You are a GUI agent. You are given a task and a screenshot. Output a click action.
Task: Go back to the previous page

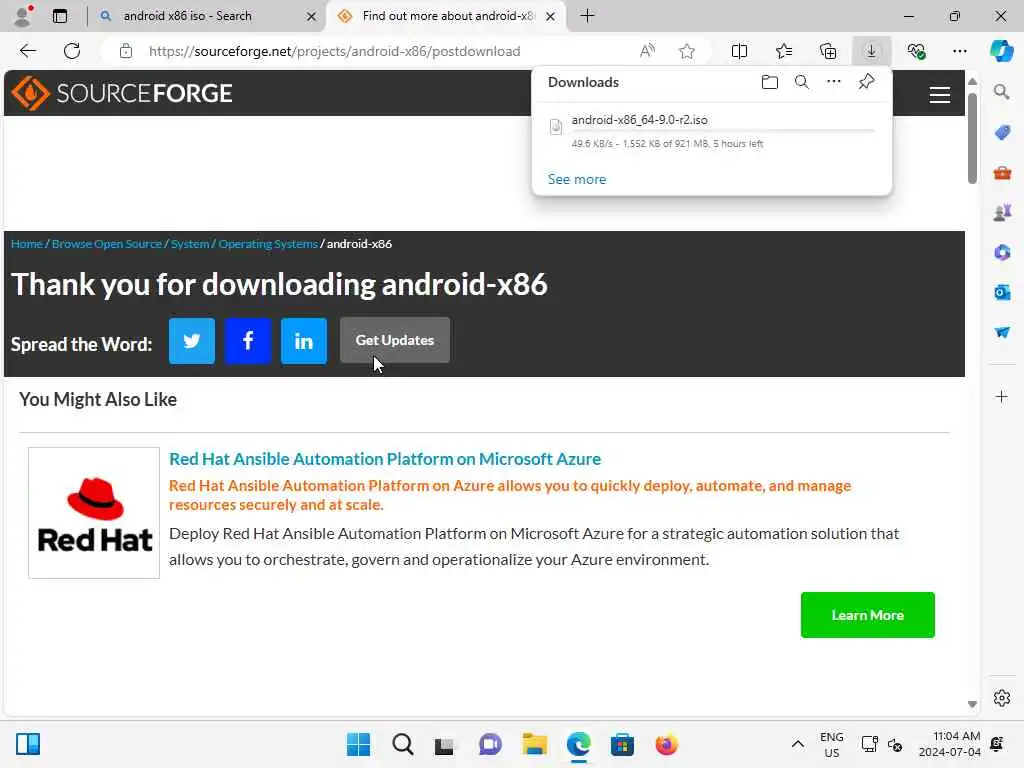(x=27, y=51)
